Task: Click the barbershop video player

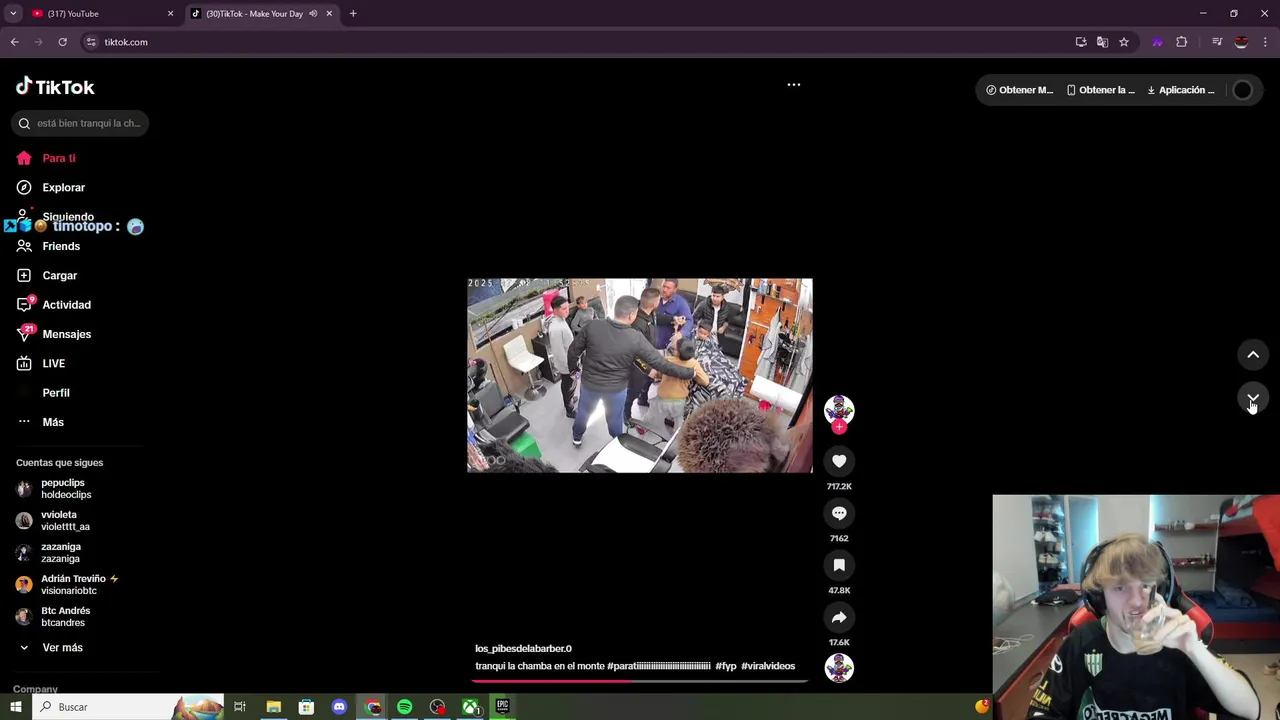Action: point(640,375)
